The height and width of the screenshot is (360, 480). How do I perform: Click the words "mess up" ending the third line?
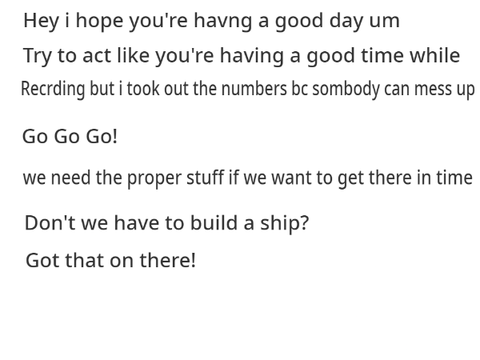pyautogui.click(x=444, y=90)
